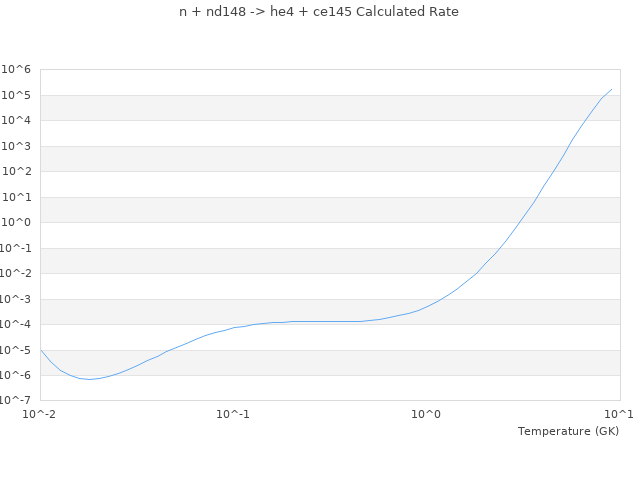Click the 10^-5 y-axis tick label
The width and height of the screenshot is (640, 480).
[x=15, y=350]
